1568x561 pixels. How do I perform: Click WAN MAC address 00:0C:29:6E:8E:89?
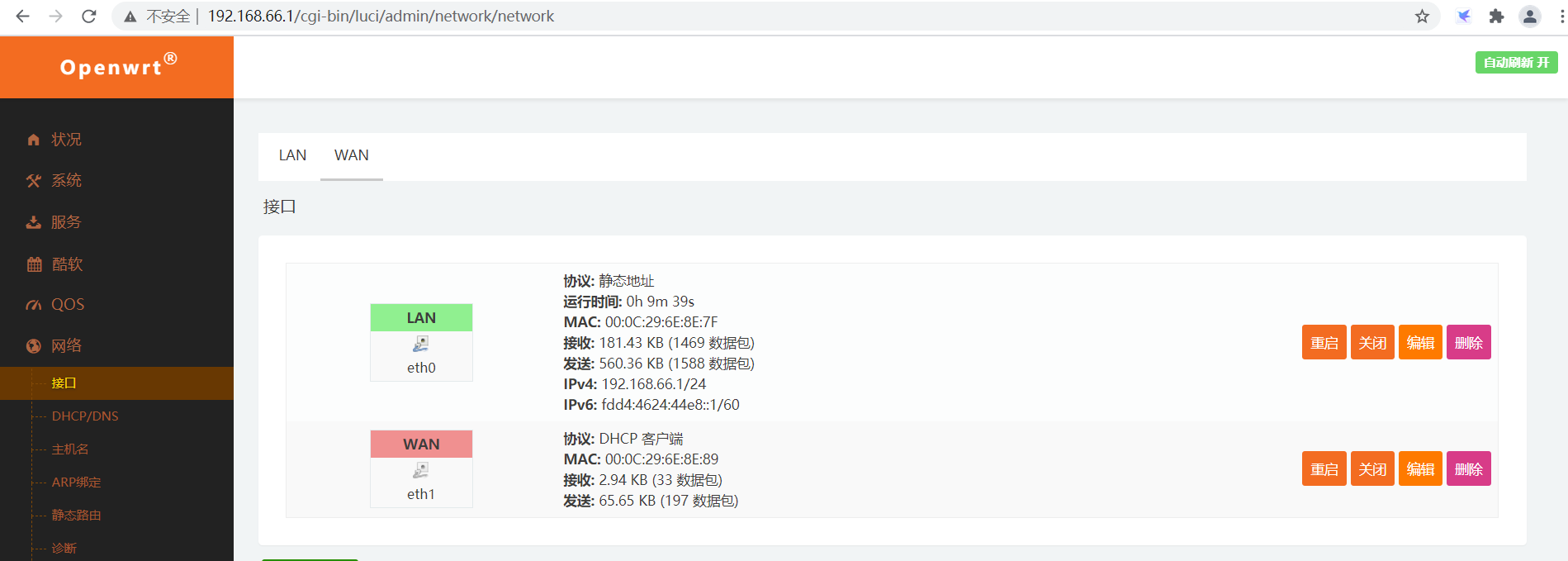661,459
